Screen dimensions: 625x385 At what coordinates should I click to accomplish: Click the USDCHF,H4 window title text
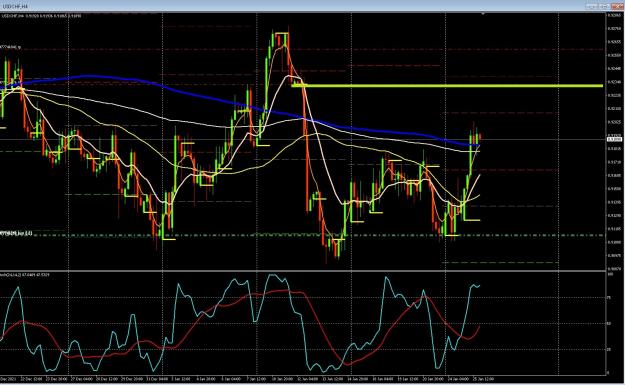(x=15, y=7)
